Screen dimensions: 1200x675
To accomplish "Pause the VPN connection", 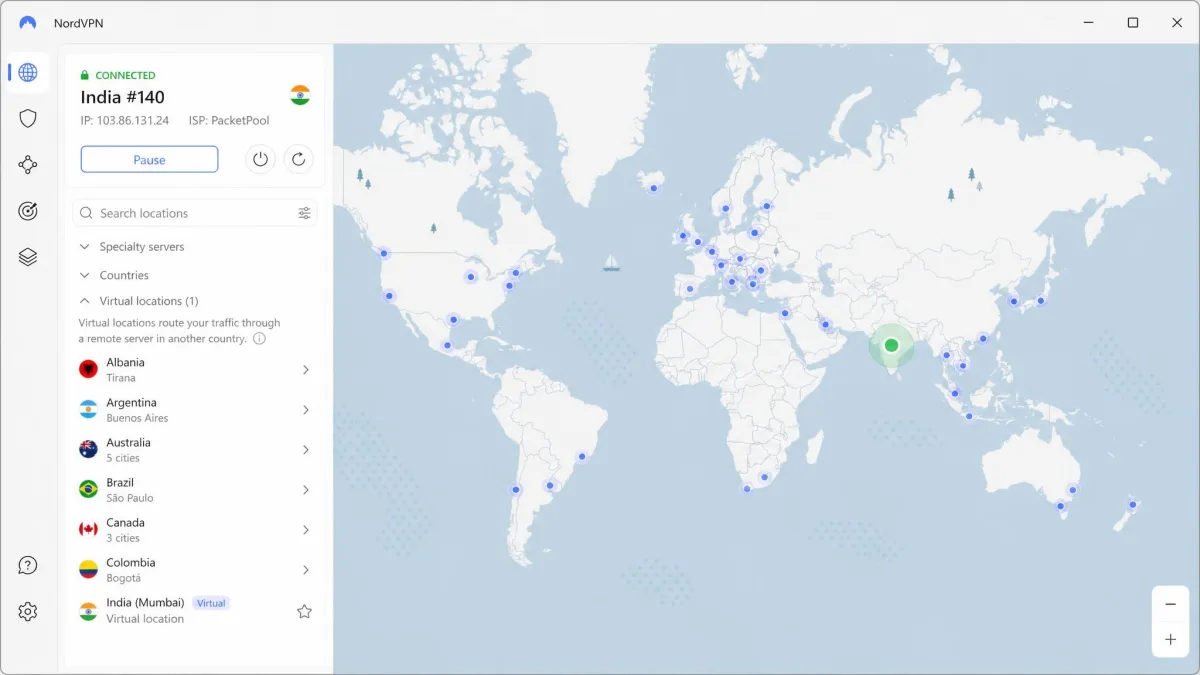I will [149, 159].
